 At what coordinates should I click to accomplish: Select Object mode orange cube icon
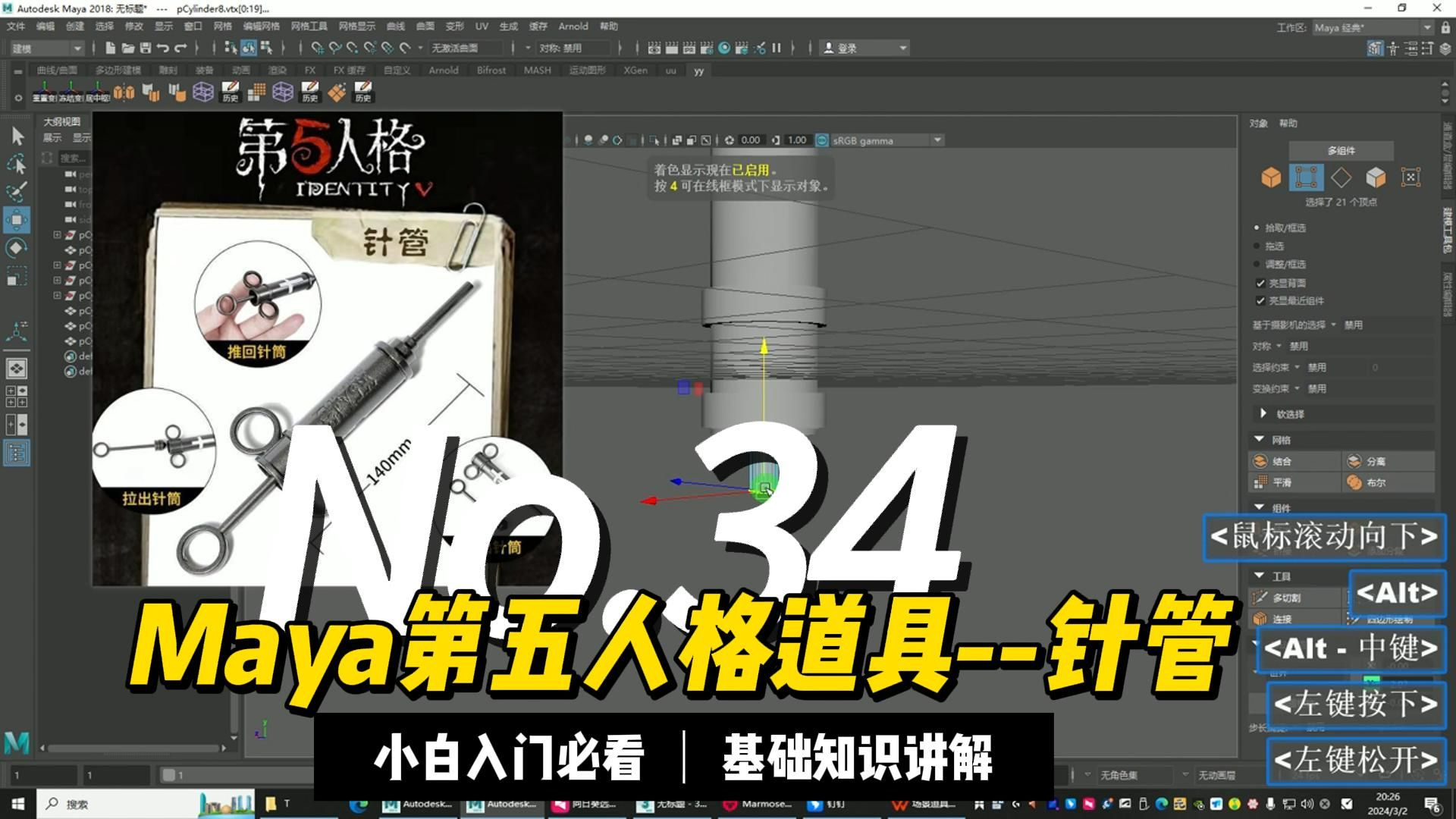[1271, 178]
